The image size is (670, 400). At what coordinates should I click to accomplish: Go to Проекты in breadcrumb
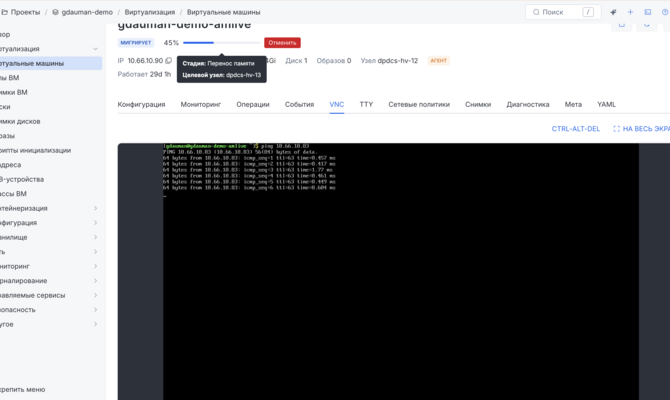point(25,12)
